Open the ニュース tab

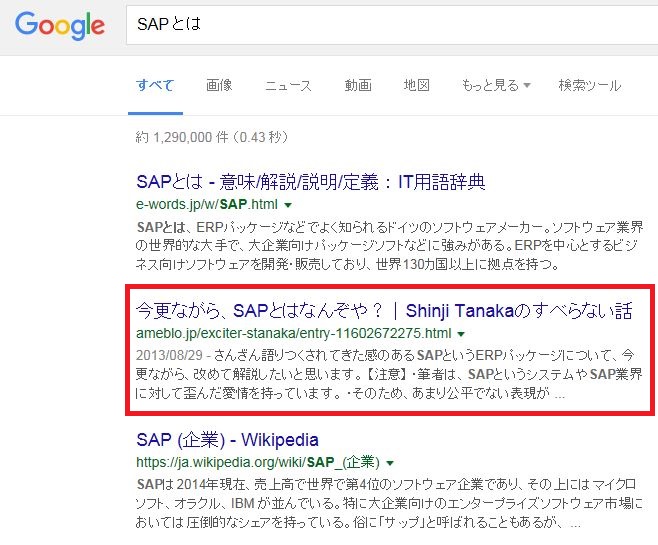[x=288, y=85]
